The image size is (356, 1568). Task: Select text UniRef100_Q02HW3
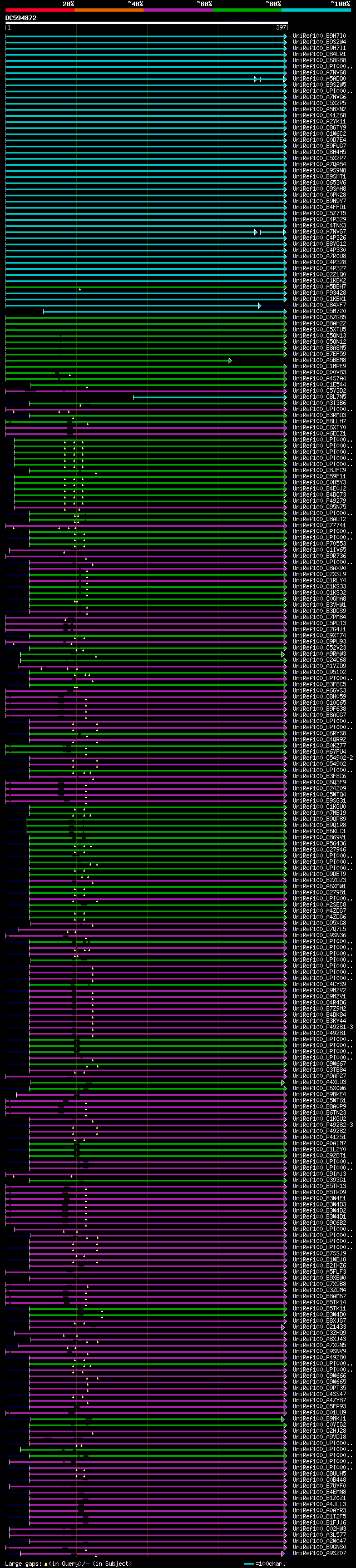[319, 1528]
